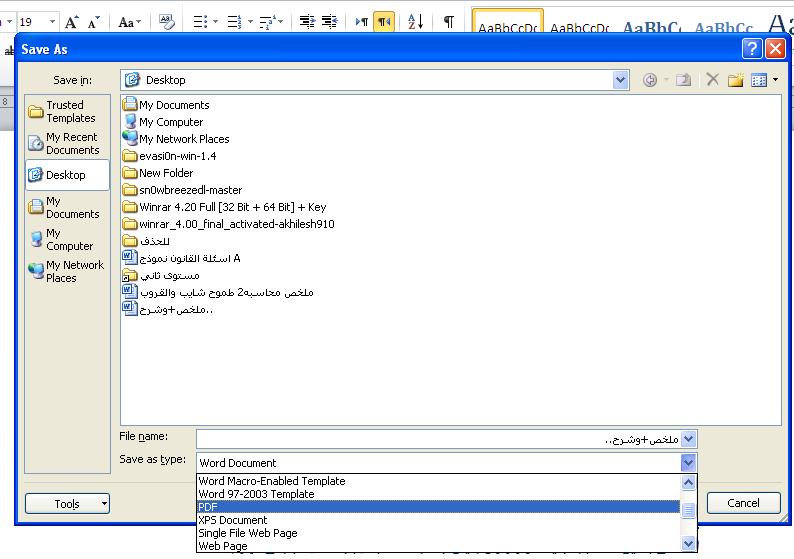The height and width of the screenshot is (559, 794).
Task: Click the Delete X icon in dialog toolbar
Action: click(712, 79)
